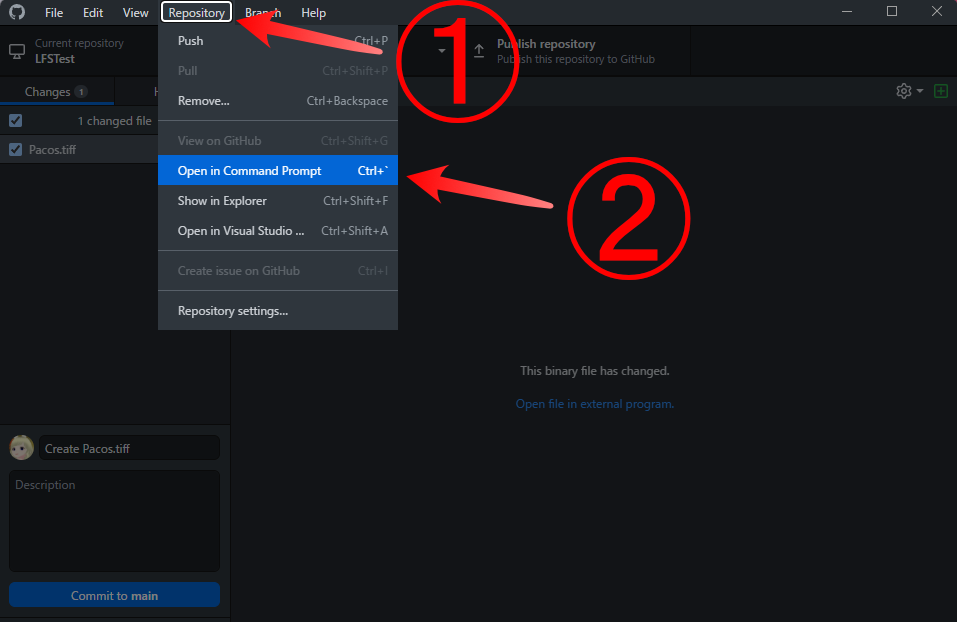Click the GitHub Desktop logo icon
Viewport: 957px width, 622px height.
[x=16, y=12]
